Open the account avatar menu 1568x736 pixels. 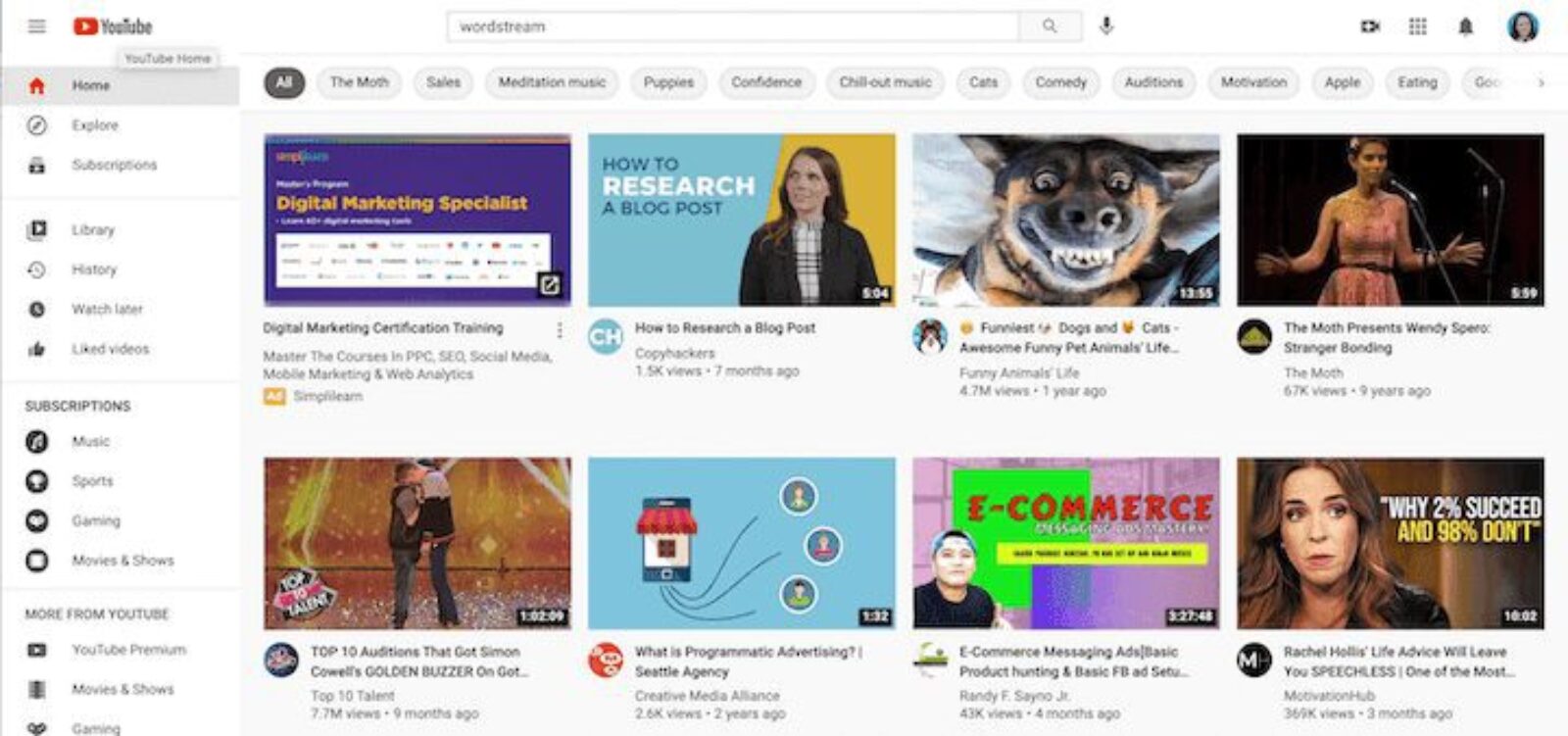click(1522, 26)
